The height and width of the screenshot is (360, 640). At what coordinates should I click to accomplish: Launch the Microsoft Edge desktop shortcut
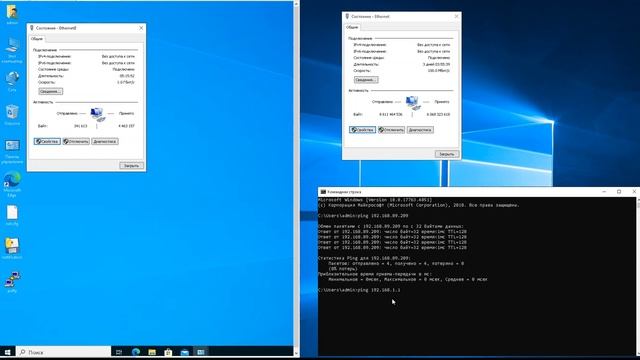pos(12,184)
